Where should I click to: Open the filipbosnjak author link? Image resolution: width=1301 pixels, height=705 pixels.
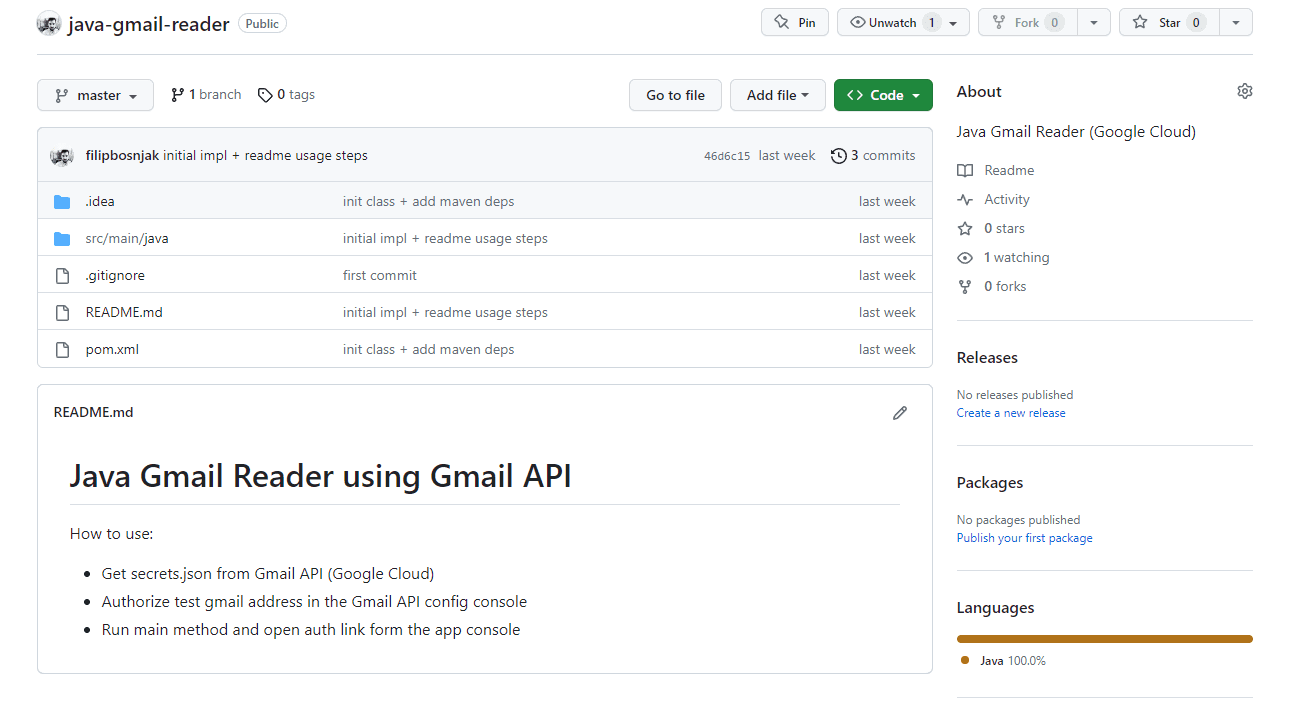click(122, 155)
